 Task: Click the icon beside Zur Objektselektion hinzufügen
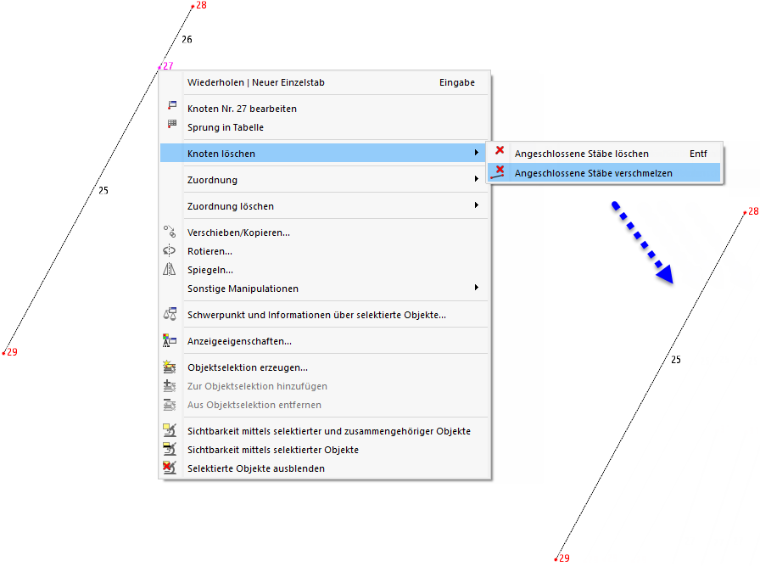[x=170, y=386]
